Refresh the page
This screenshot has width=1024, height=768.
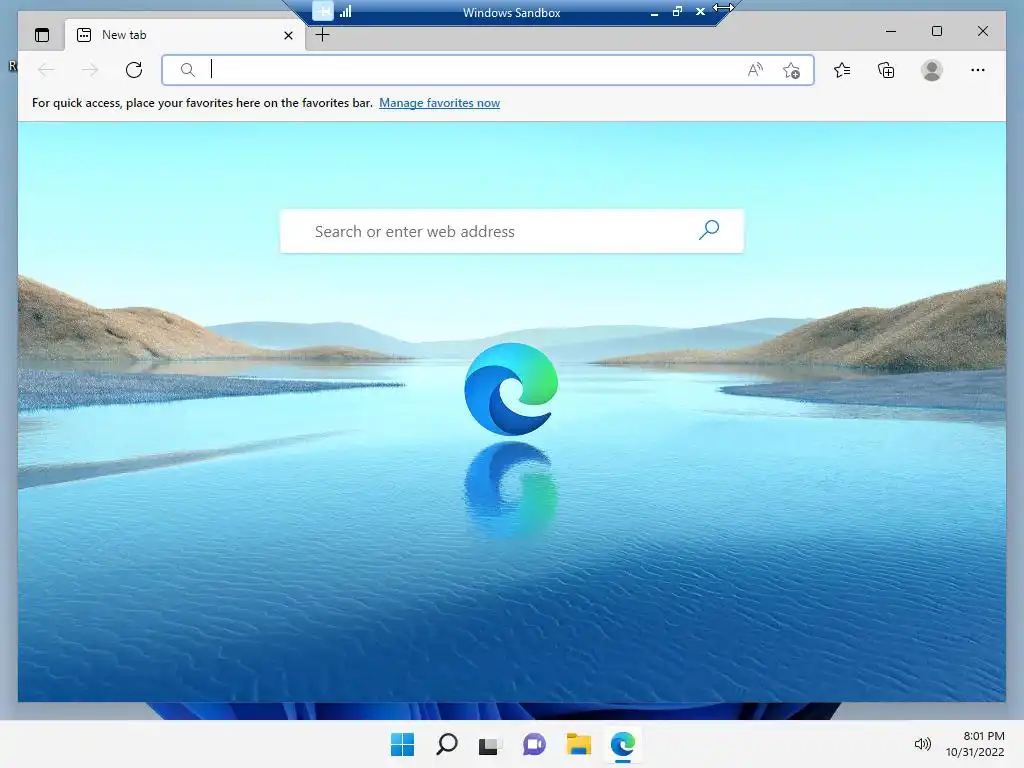pos(134,70)
